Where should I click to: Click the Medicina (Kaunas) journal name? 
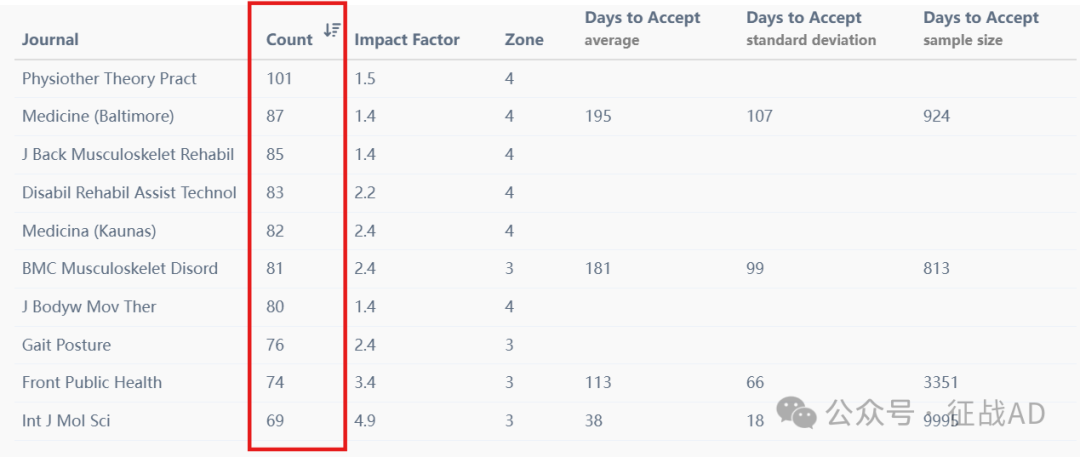coord(89,231)
